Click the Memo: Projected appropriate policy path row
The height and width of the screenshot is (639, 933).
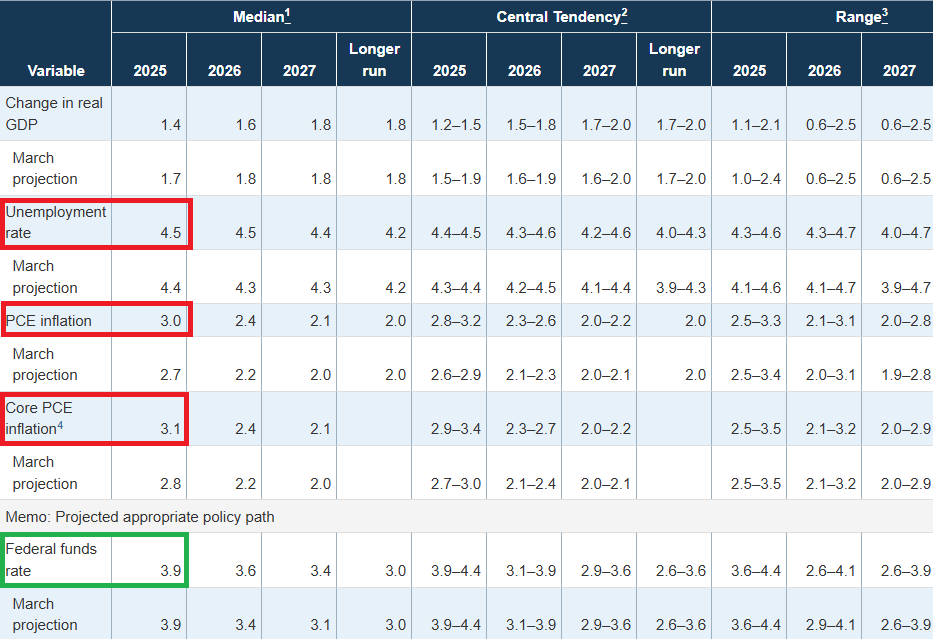(x=140, y=517)
